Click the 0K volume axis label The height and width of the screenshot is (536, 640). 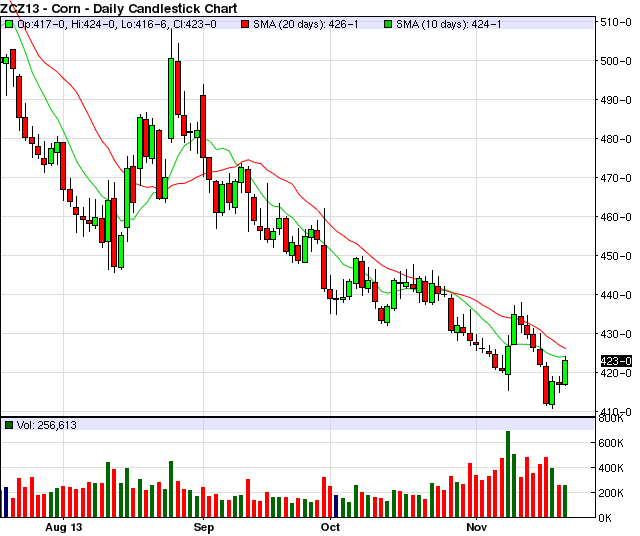click(605, 518)
